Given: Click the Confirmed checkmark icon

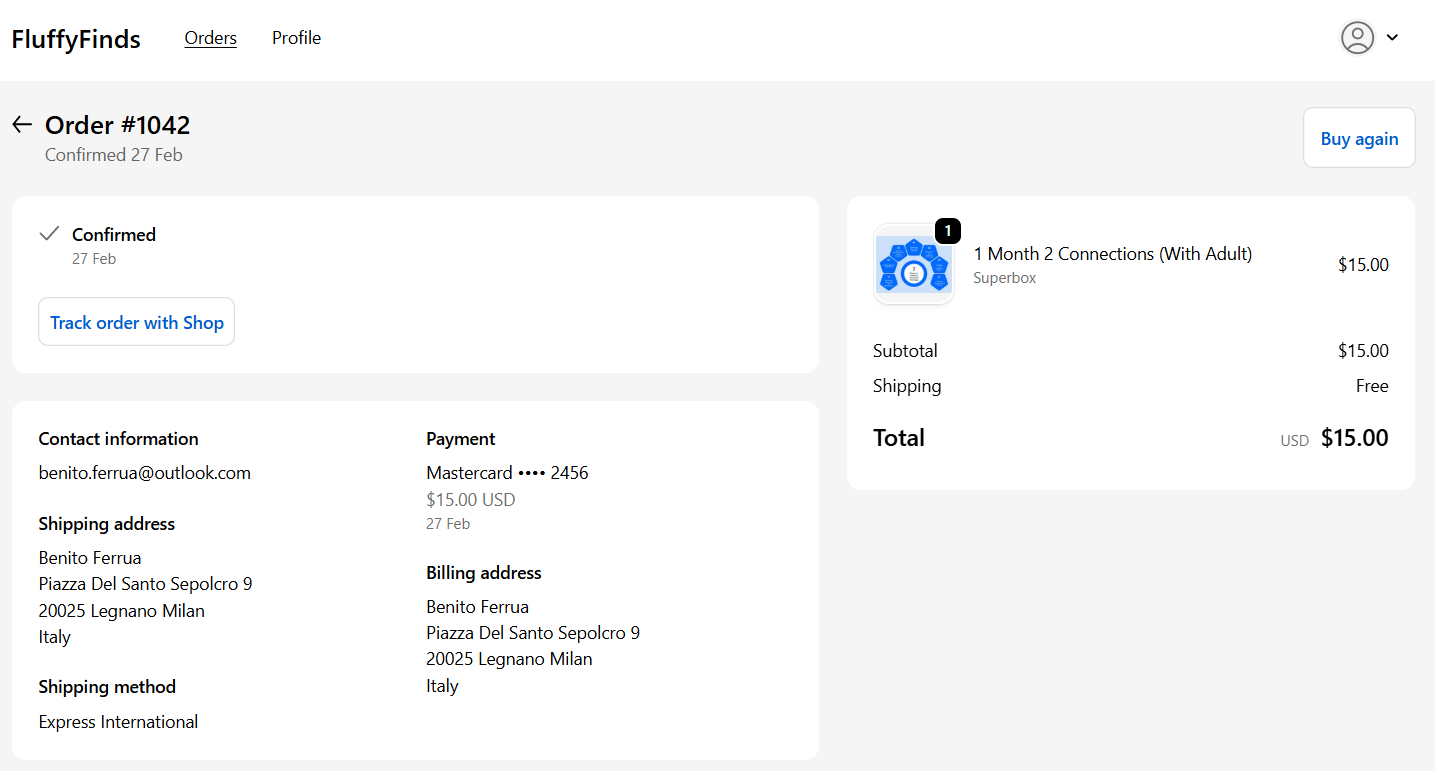Looking at the screenshot, I should pos(49,234).
